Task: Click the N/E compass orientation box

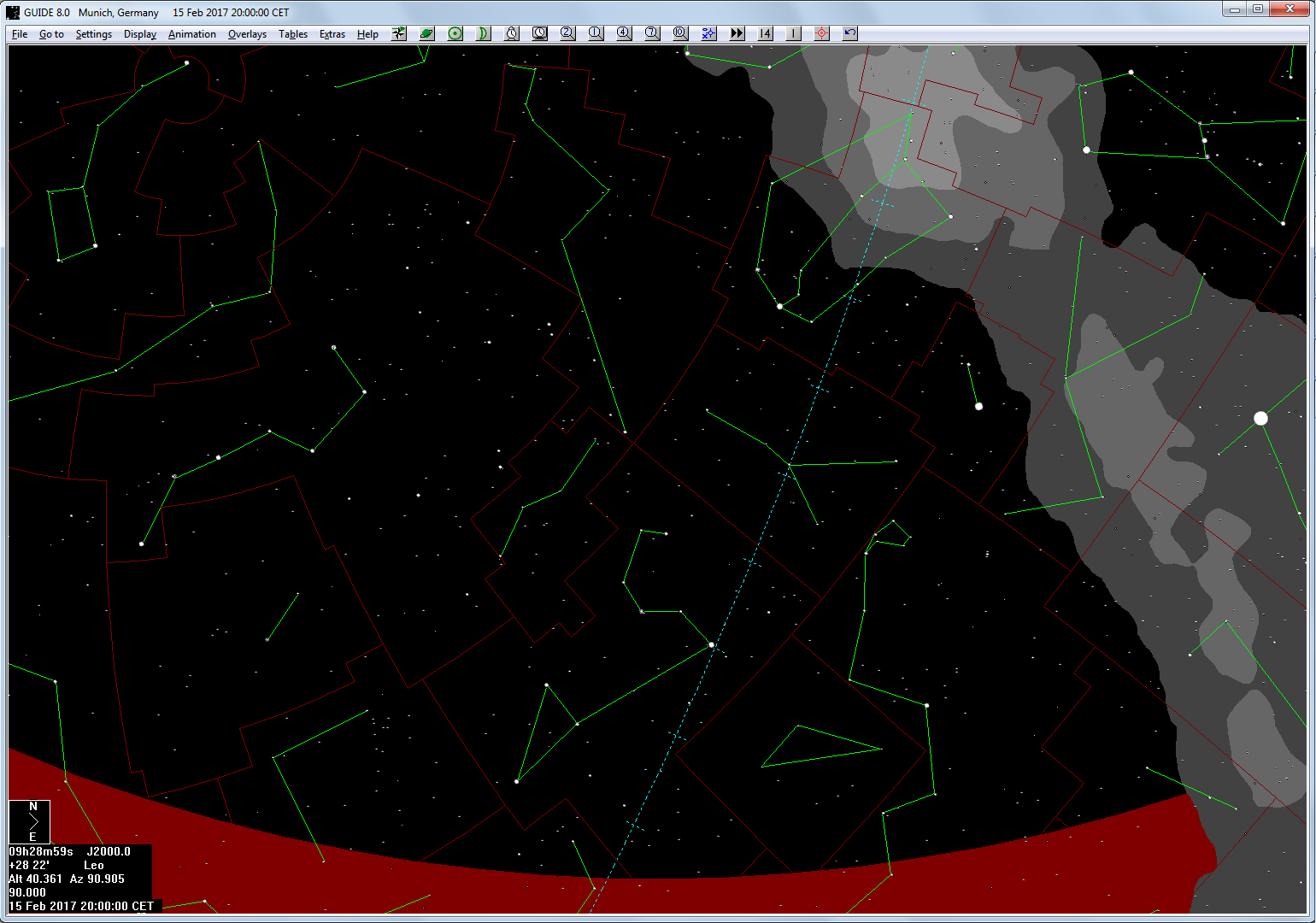Action: click(x=29, y=822)
